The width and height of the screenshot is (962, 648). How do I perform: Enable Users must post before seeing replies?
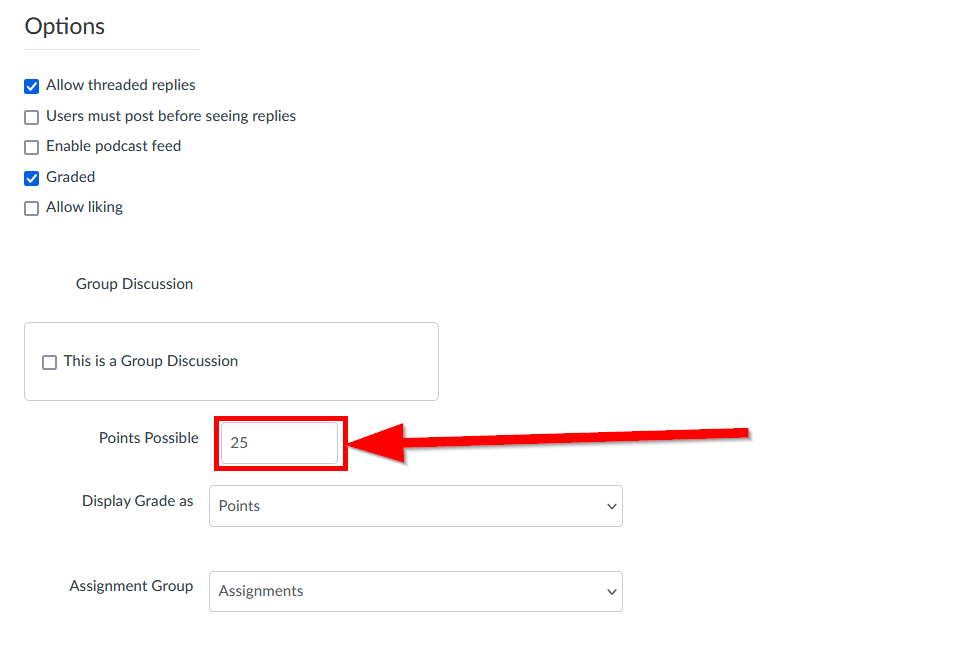coord(31,117)
